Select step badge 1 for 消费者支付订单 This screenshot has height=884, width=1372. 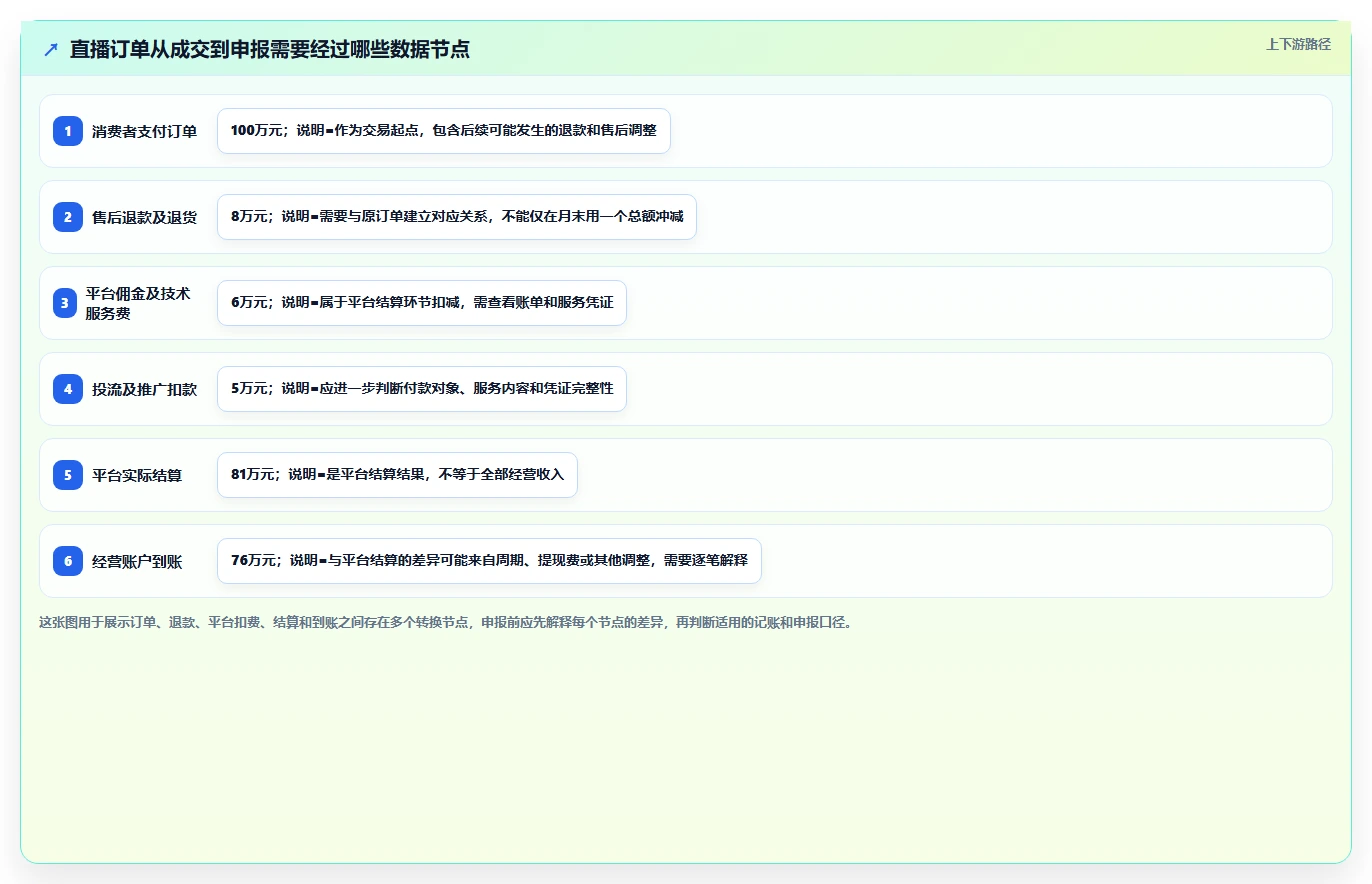point(68,131)
